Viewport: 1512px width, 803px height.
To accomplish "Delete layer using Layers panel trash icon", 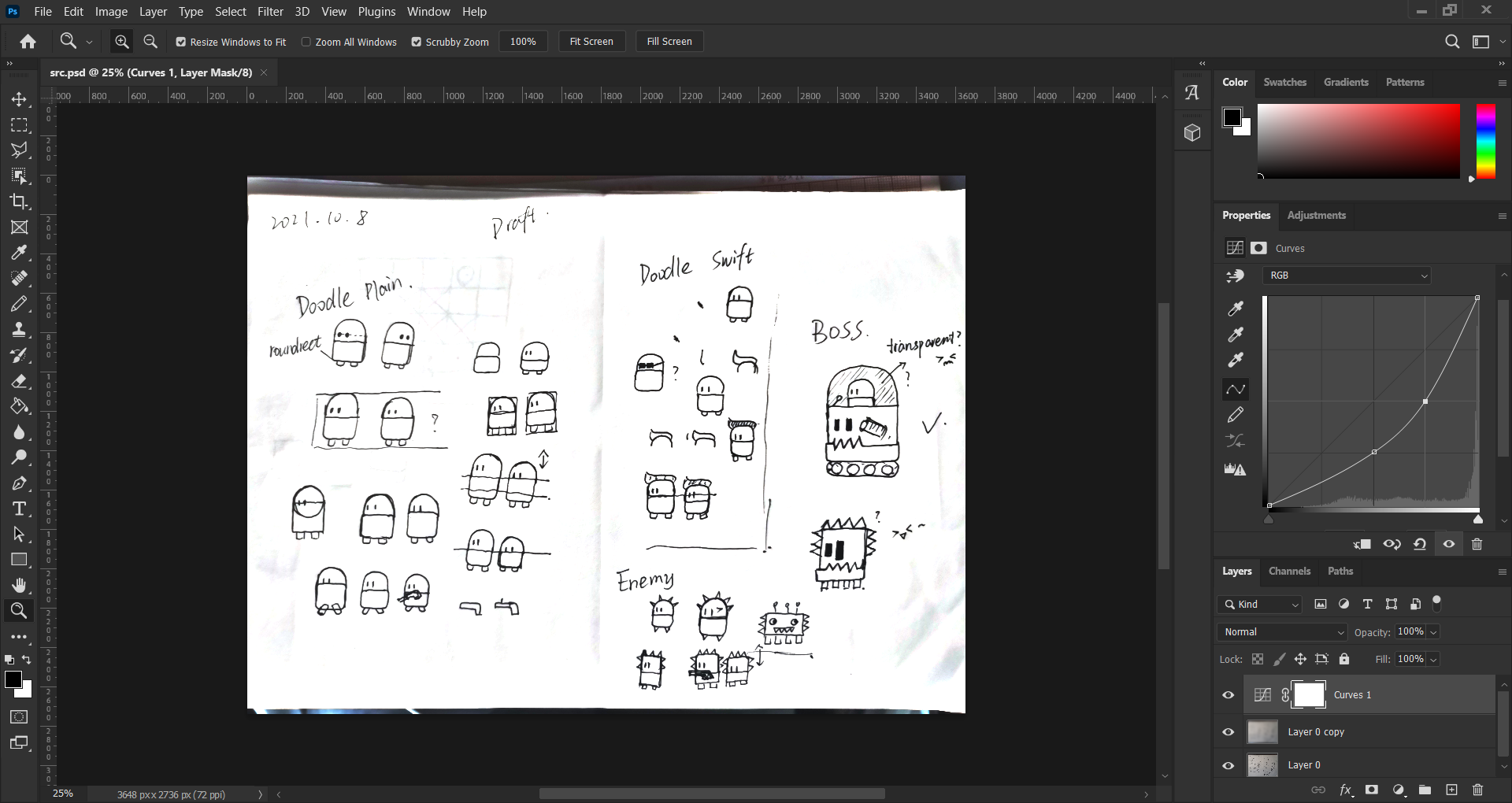I will pyautogui.click(x=1477, y=790).
